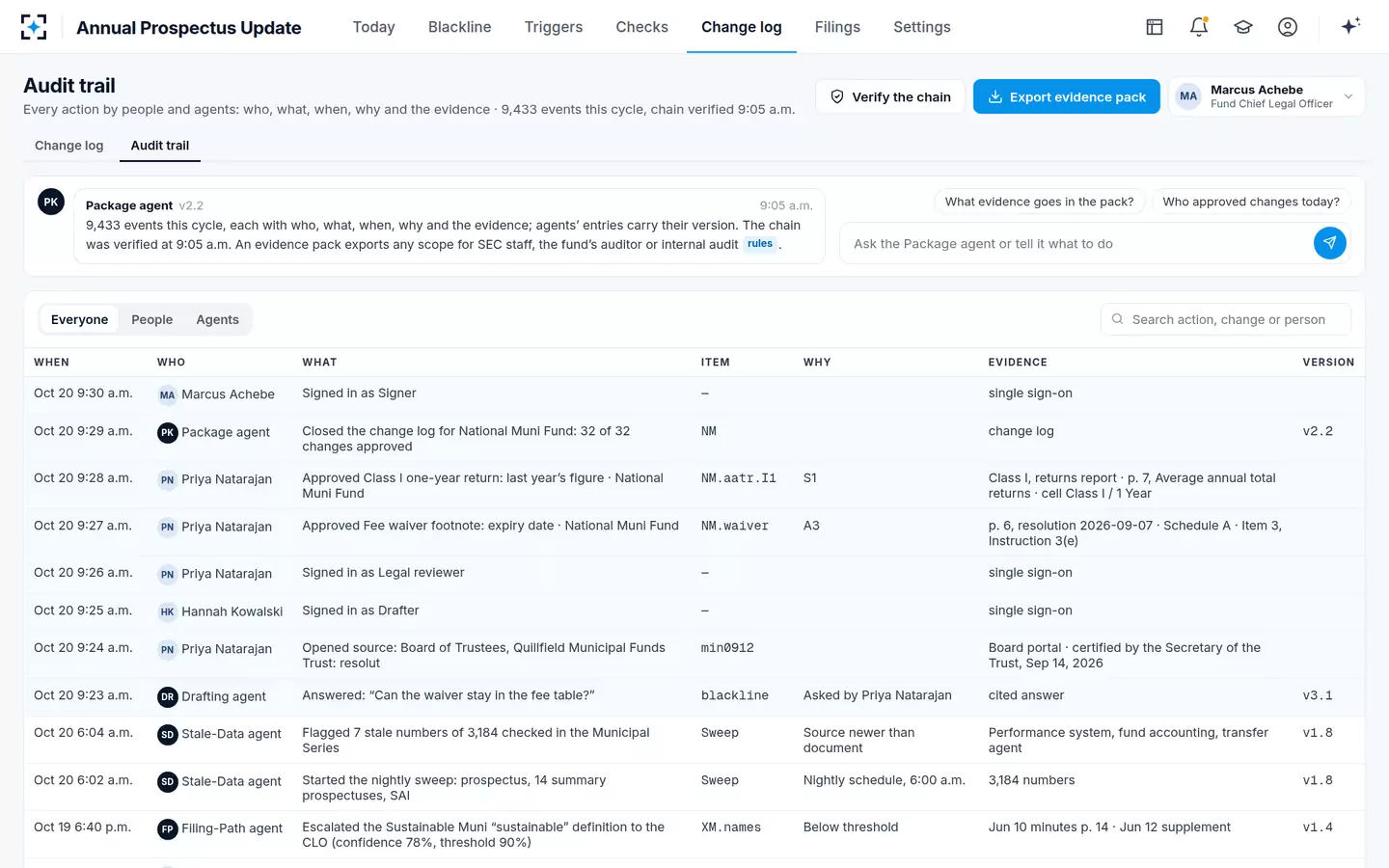Viewport: 1389px width, 868px height.
Task: Filter audit trail to Everyone
Action: [79, 319]
